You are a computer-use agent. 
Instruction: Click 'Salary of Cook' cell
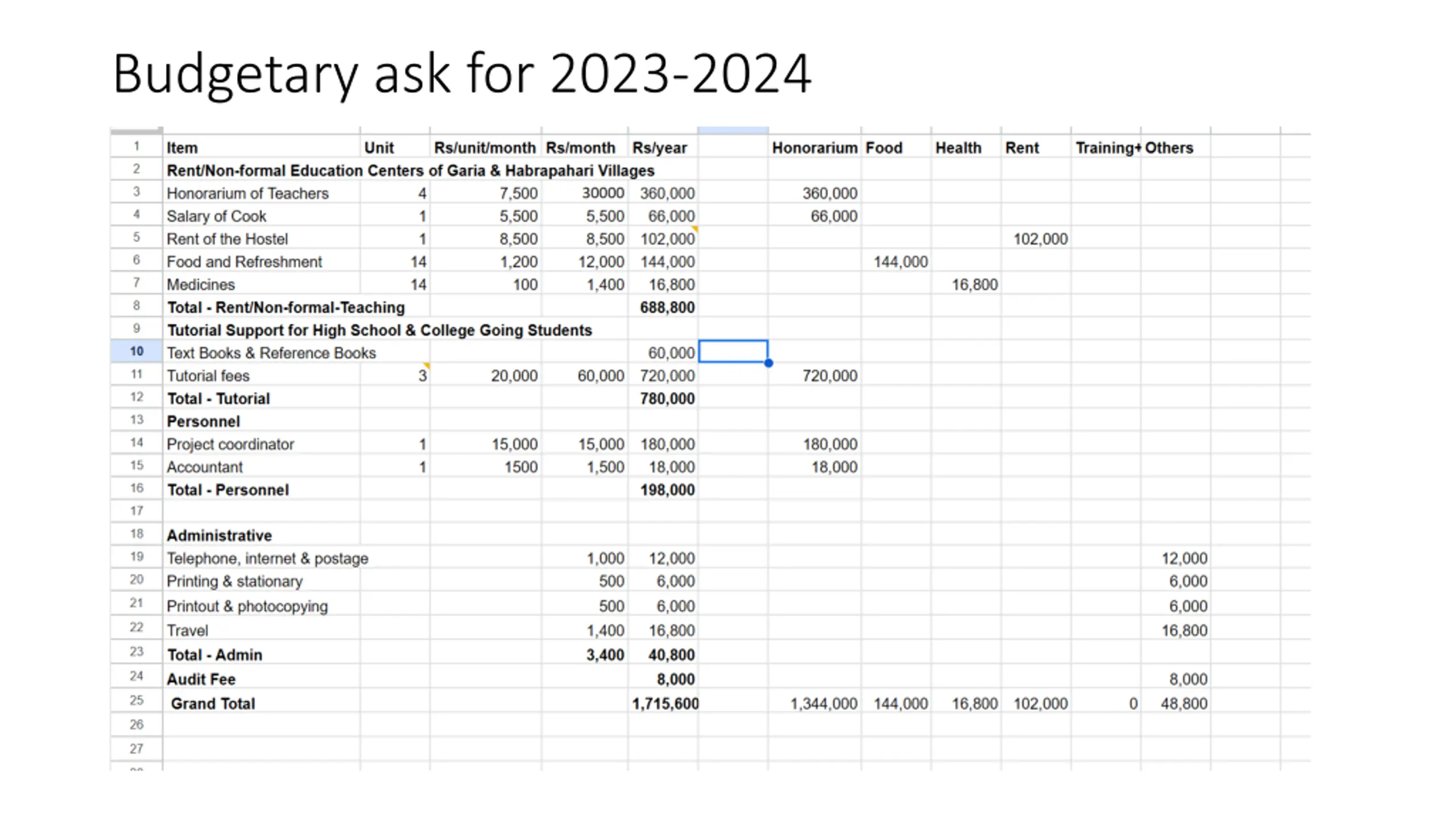pyautogui.click(x=261, y=216)
